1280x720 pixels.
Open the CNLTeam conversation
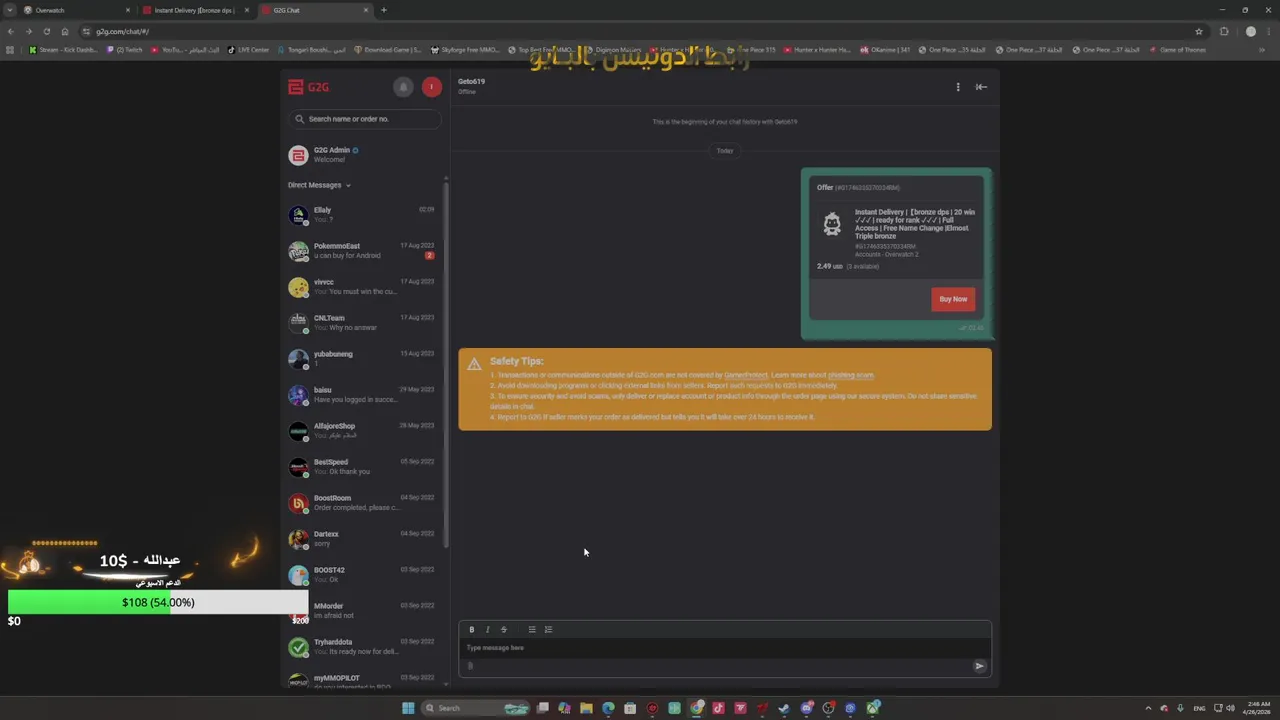[x=365, y=323]
